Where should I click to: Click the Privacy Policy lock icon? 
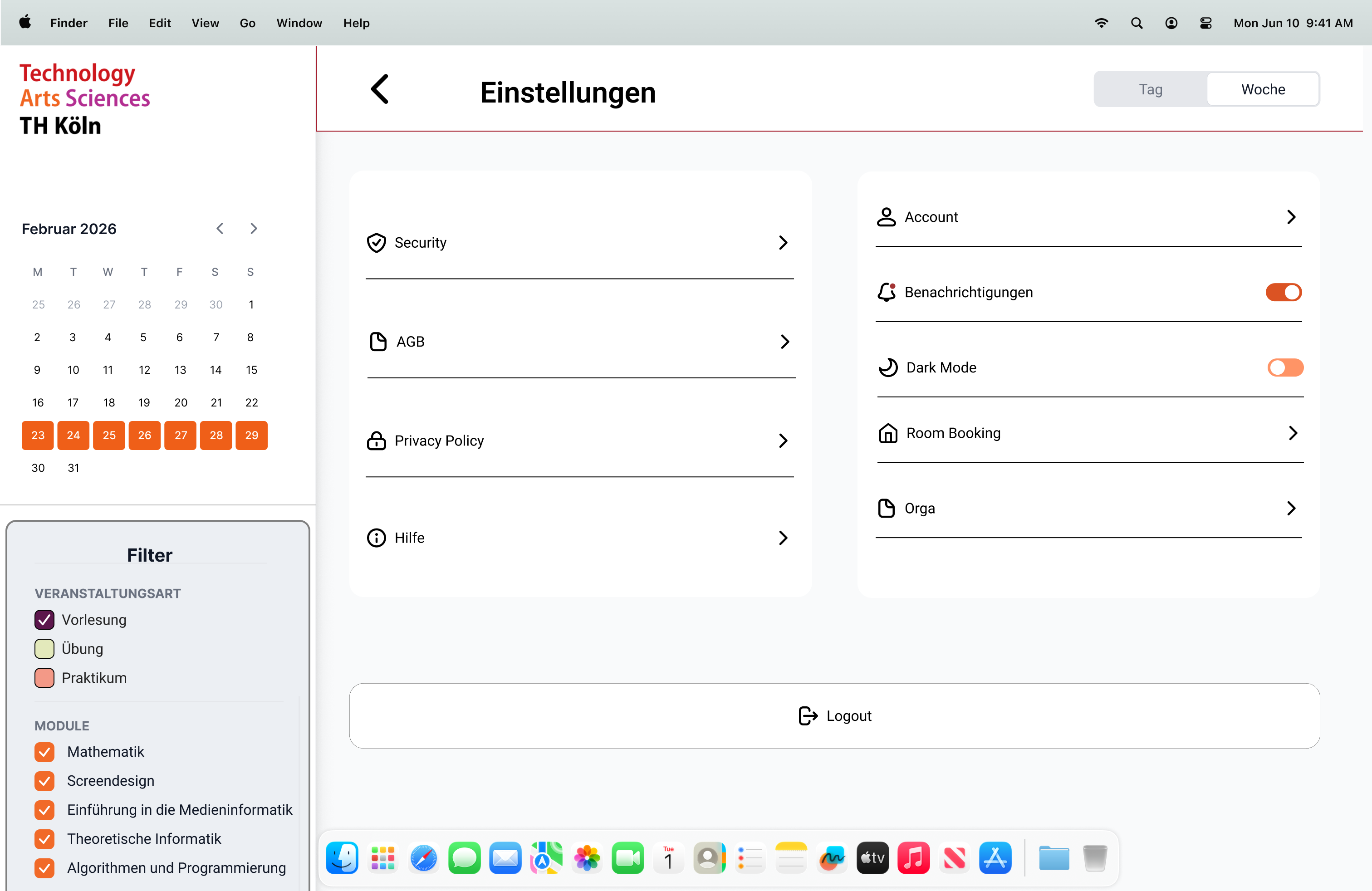click(x=377, y=441)
